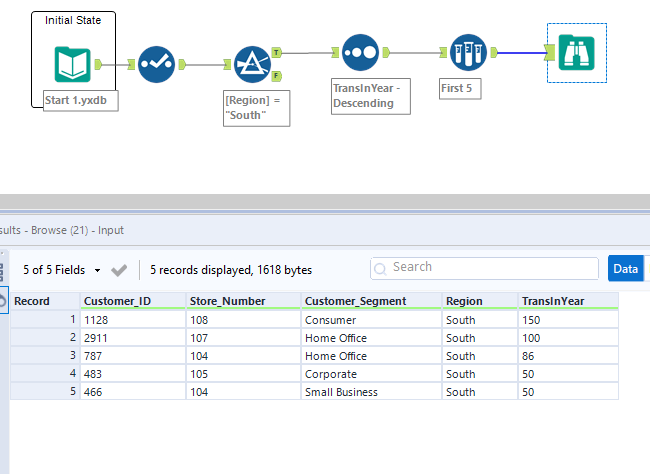The image size is (650, 474).
Task: Click the 'First 5' annotation
Action: tap(460, 89)
